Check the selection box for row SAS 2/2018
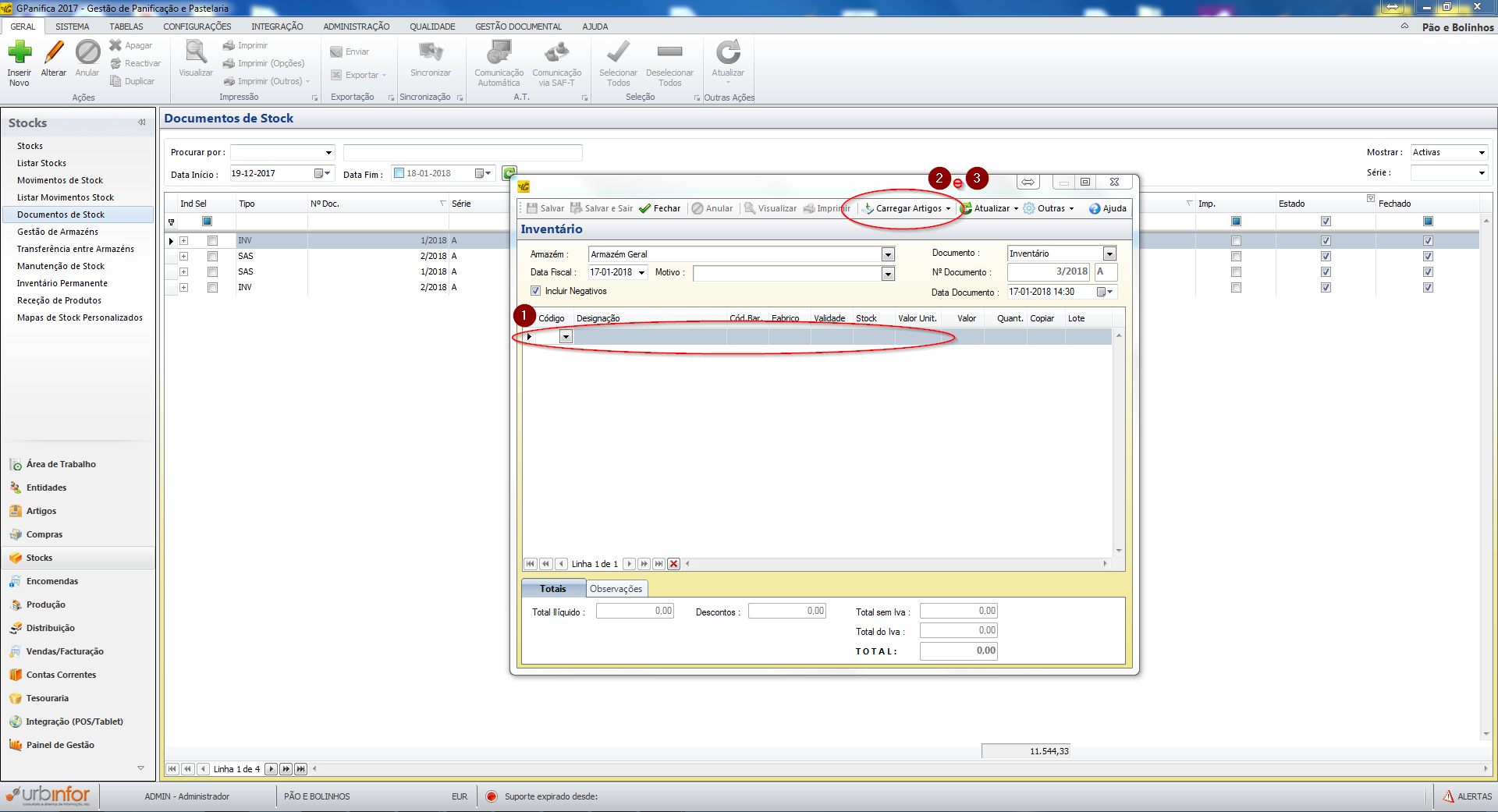 [212, 256]
